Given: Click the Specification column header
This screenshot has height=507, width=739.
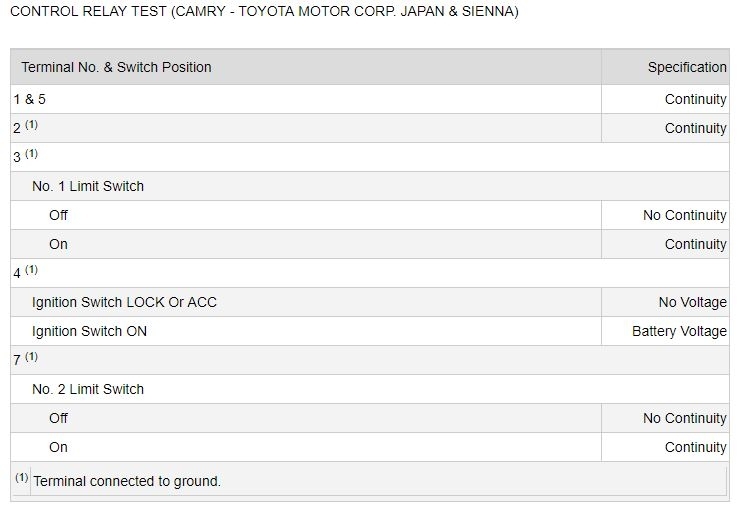Looking at the screenshot, I should click(x=686, y=67).
